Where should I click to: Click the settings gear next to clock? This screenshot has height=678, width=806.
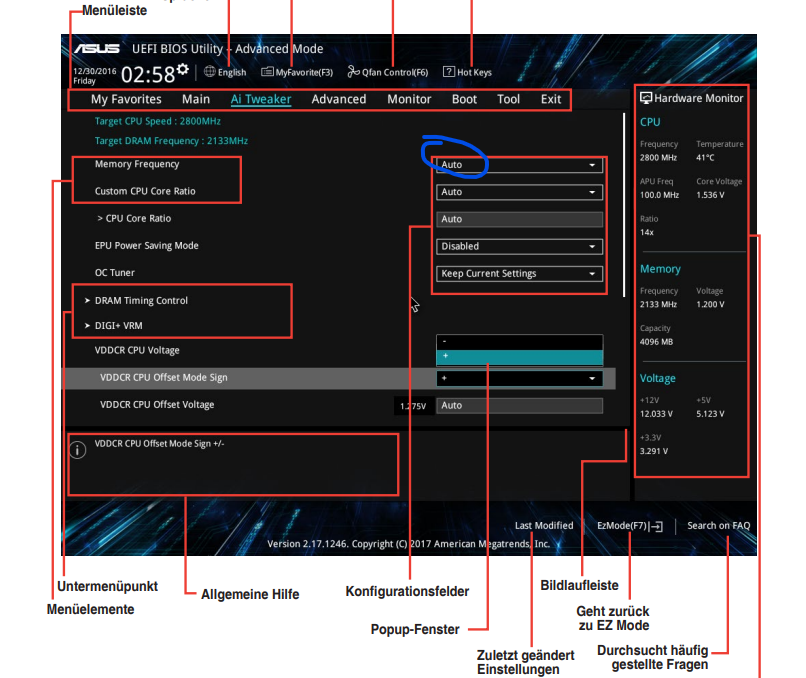pos(182,70)
